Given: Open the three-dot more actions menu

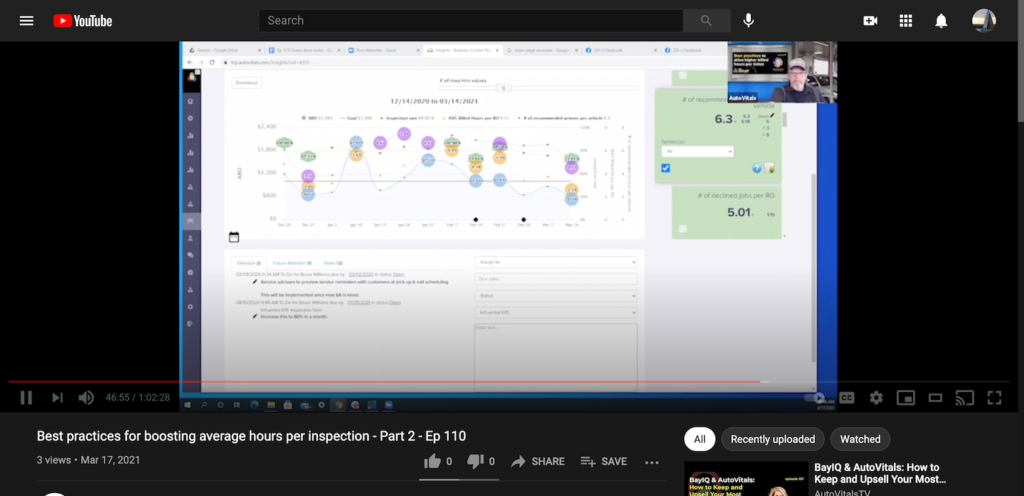Looking at the screenshot, I should pyautogui.click(x=652, y=462).
